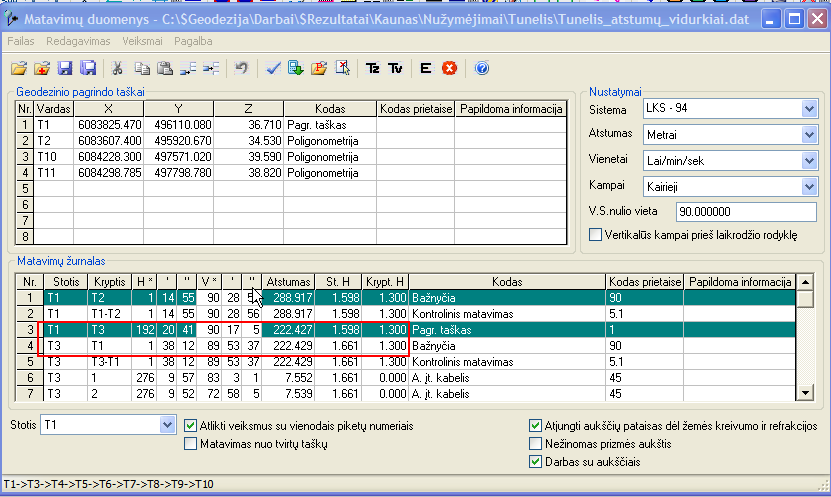
Task: Uncheck Darbas su aukščiais checkbox
Action: pyautogui.click(x=535, y=462)
